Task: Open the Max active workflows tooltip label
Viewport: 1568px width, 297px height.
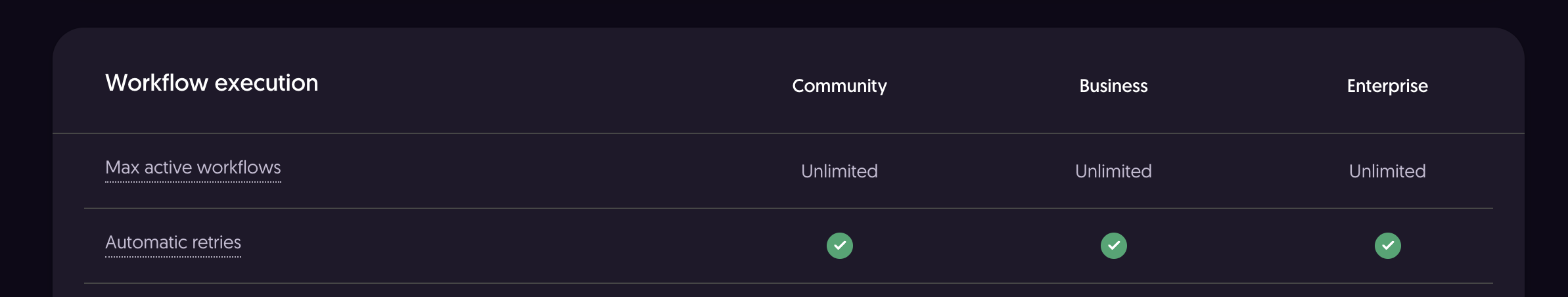Action: pyautogui.click(x=193, y=168)
